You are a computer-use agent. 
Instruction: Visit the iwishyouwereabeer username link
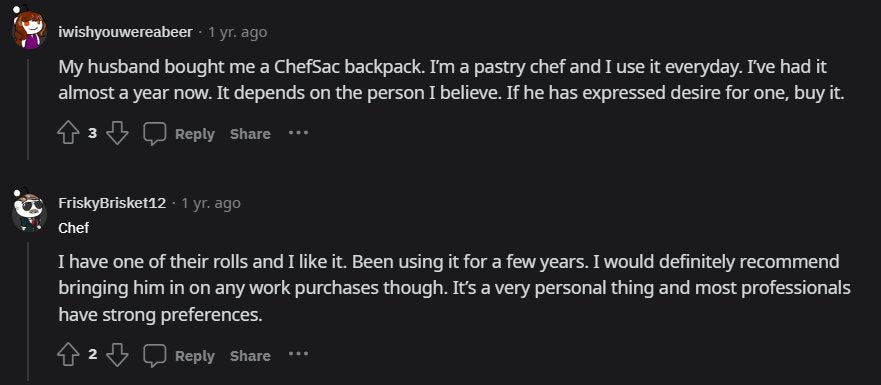(x=125, y=33)
